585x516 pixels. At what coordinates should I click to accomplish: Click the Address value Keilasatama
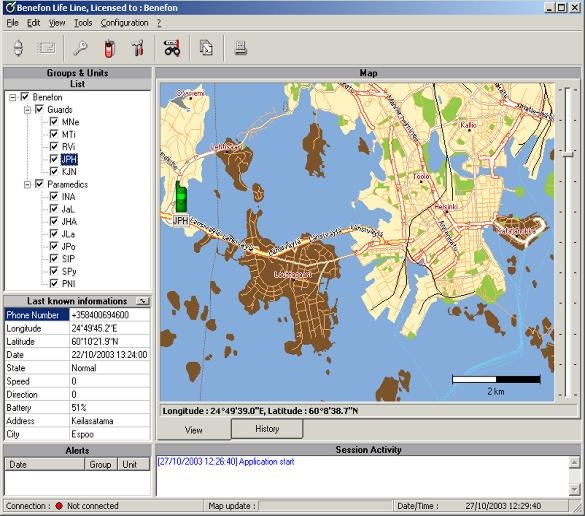pyautogui.click(x=92, y=421)
